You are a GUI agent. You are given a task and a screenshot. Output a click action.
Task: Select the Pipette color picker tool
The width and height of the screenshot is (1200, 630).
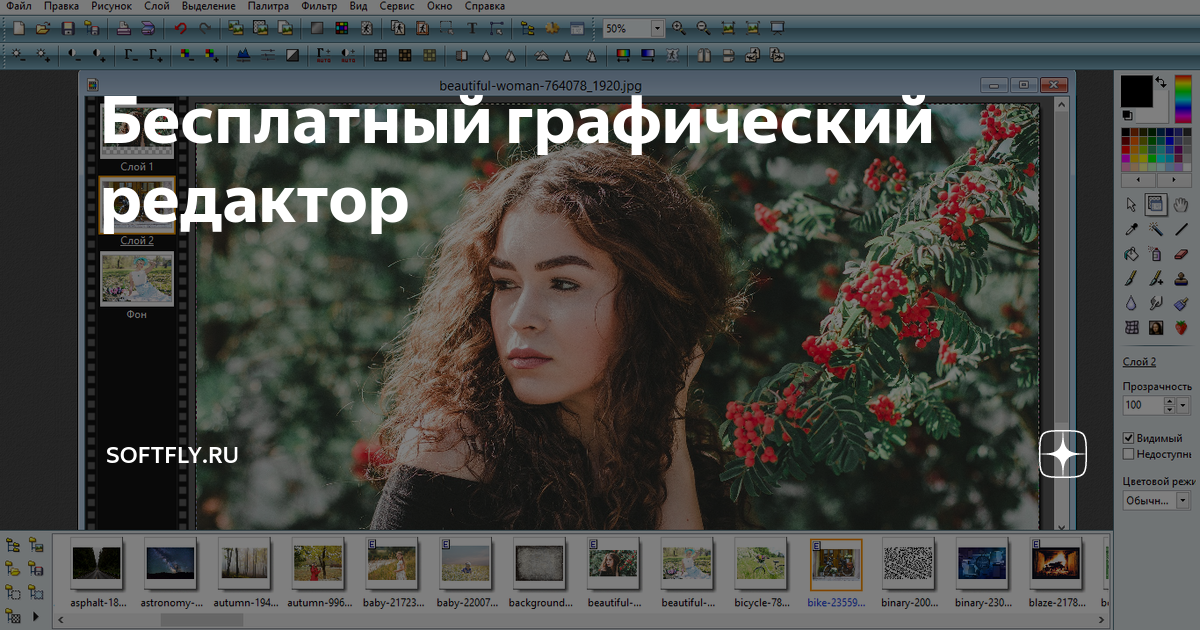tap(1132, 229)
